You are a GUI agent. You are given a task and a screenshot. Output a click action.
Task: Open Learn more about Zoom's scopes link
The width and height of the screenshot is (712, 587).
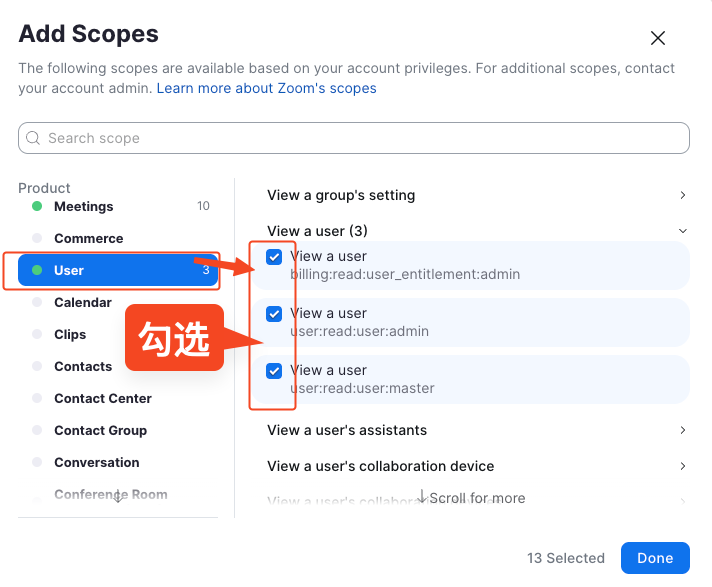click(266, 88)
